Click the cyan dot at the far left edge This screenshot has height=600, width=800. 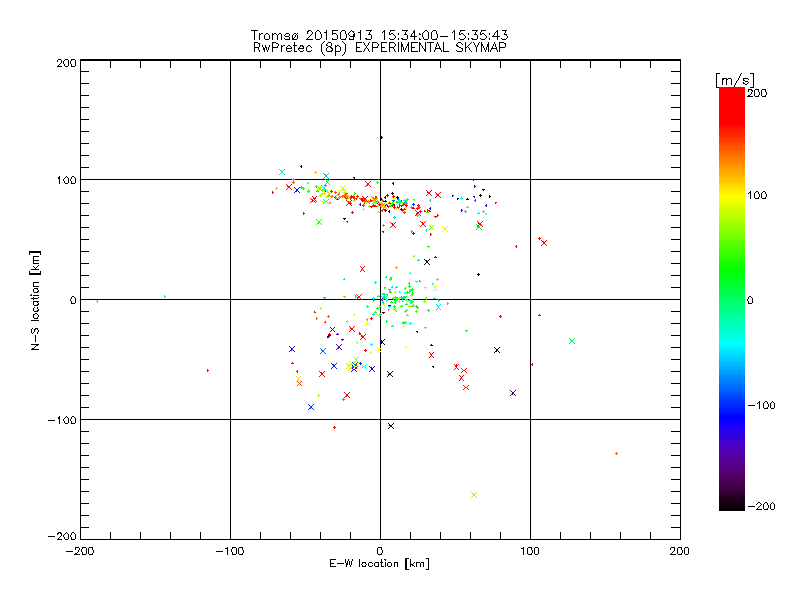click(97, 302)
